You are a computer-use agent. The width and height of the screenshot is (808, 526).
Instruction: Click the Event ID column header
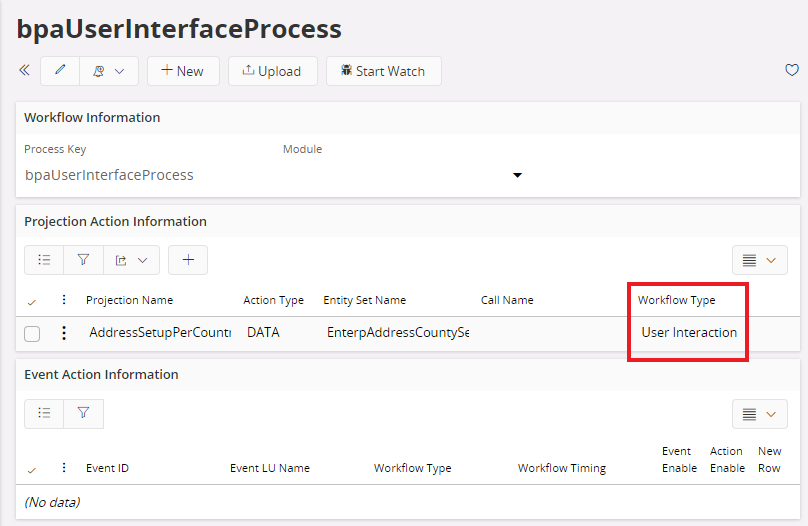pos(107,468)
